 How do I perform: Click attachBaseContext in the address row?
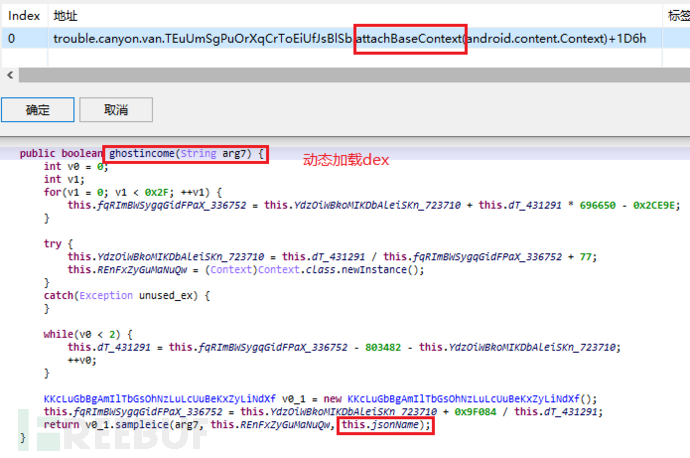[410, 38]
